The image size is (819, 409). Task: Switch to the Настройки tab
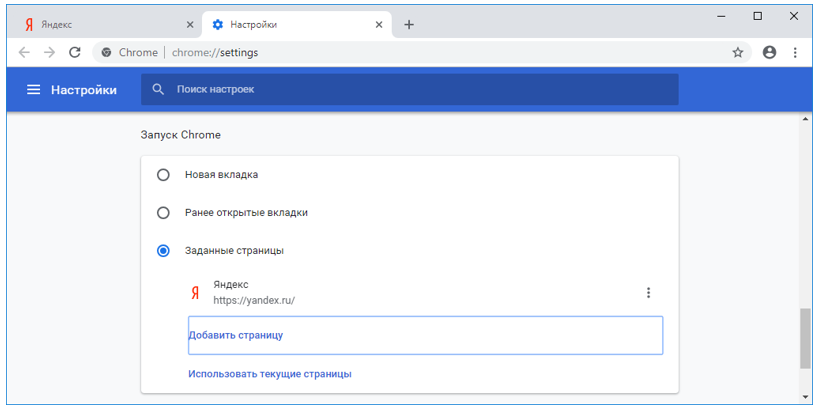click(297, 25)
